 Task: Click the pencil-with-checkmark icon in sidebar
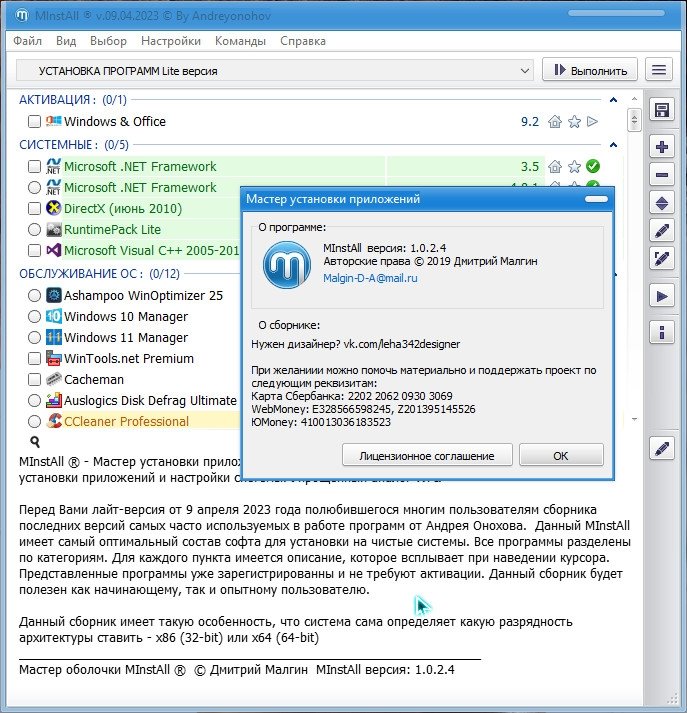click(662, 259)
